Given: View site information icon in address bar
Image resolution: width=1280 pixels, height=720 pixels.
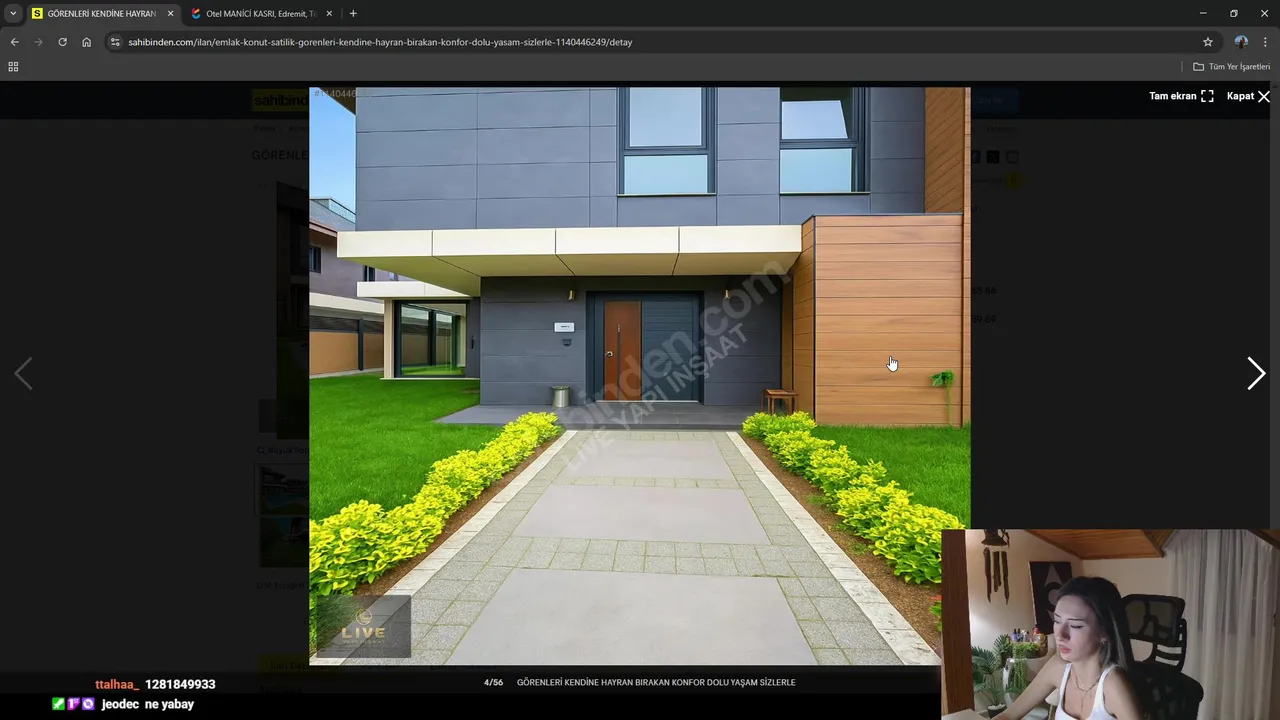Looking at the screenshot, I should (115, 42).
